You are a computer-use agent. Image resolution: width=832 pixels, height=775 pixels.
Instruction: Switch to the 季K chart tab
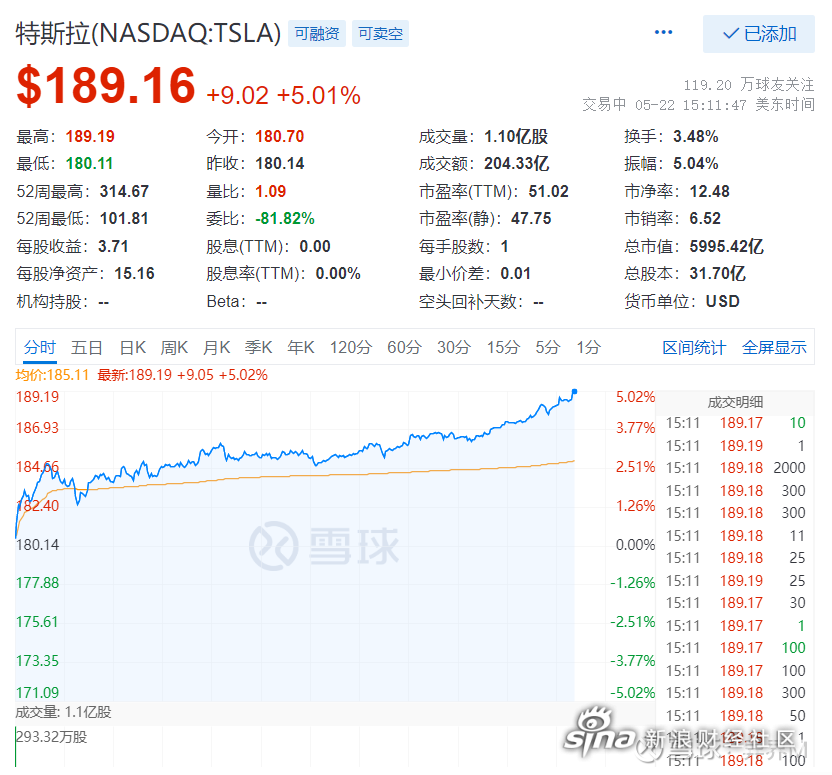point(258,347)
